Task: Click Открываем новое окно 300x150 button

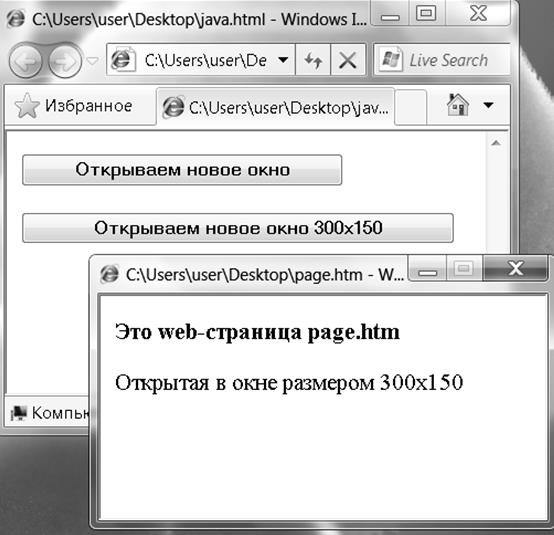Action: coord(238,228)
